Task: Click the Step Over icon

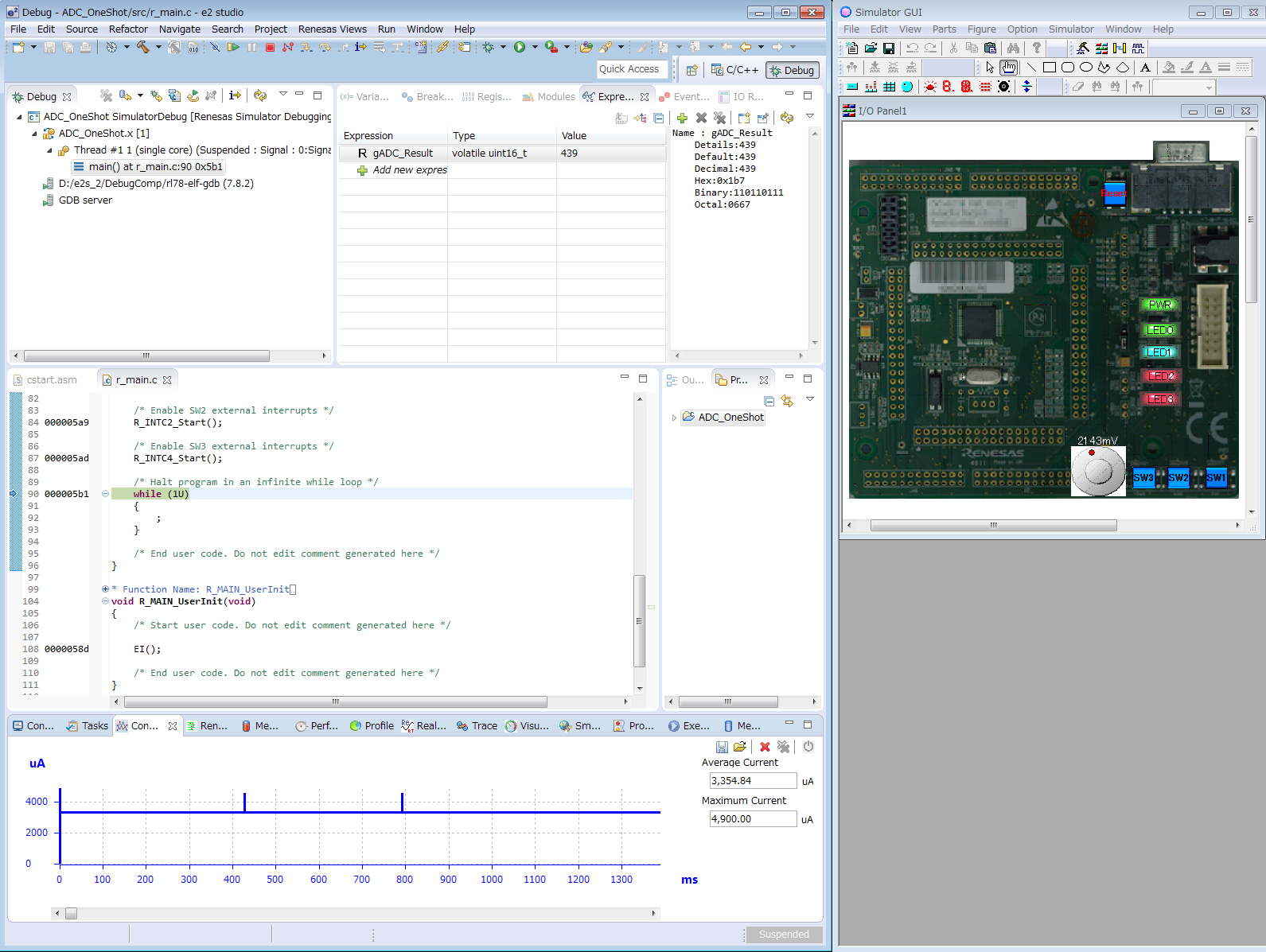Action: (x=325, y=48)
